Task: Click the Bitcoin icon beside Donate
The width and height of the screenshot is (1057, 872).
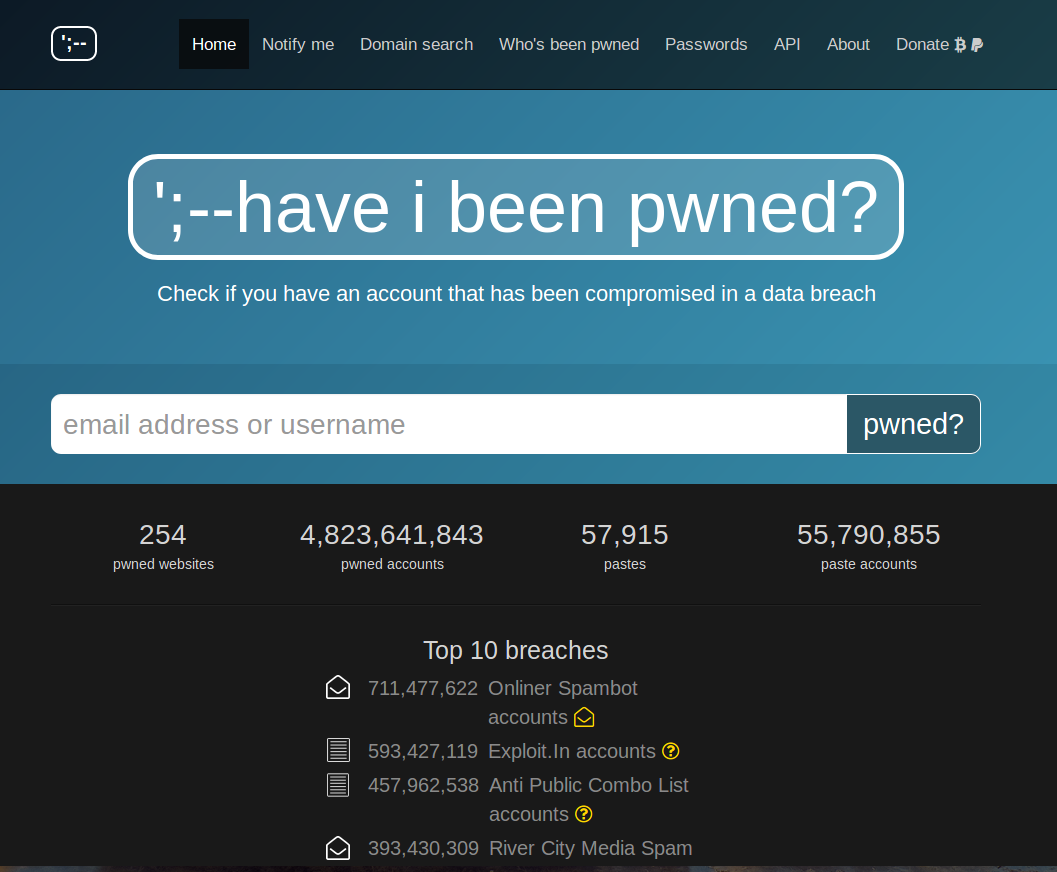Action: click(960, 44)
